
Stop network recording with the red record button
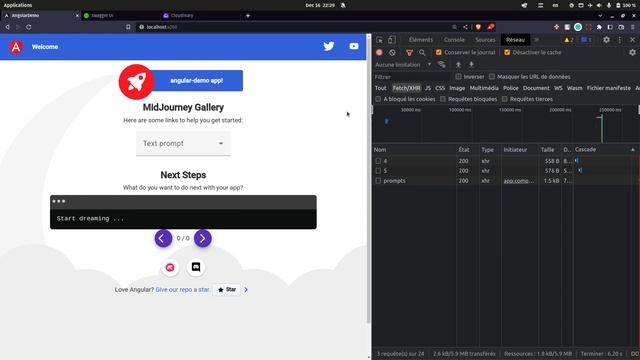379,53
